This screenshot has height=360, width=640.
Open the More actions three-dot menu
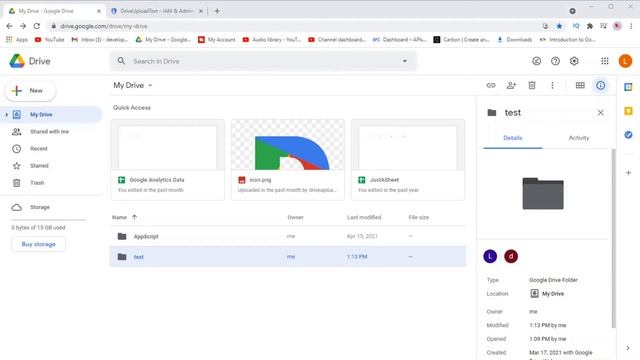(552, 85)
